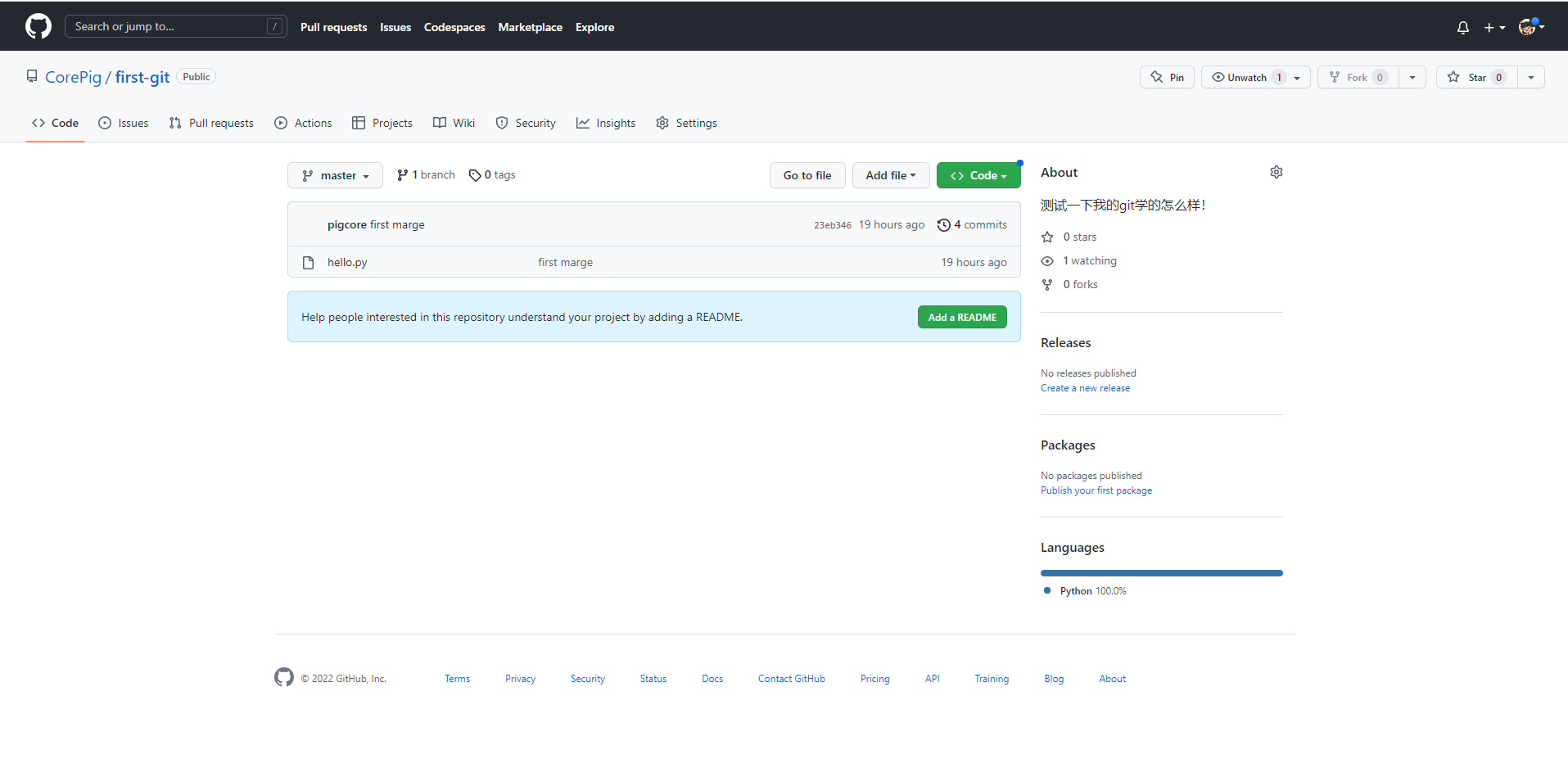Open the footer Pricing link

[874, 679]
